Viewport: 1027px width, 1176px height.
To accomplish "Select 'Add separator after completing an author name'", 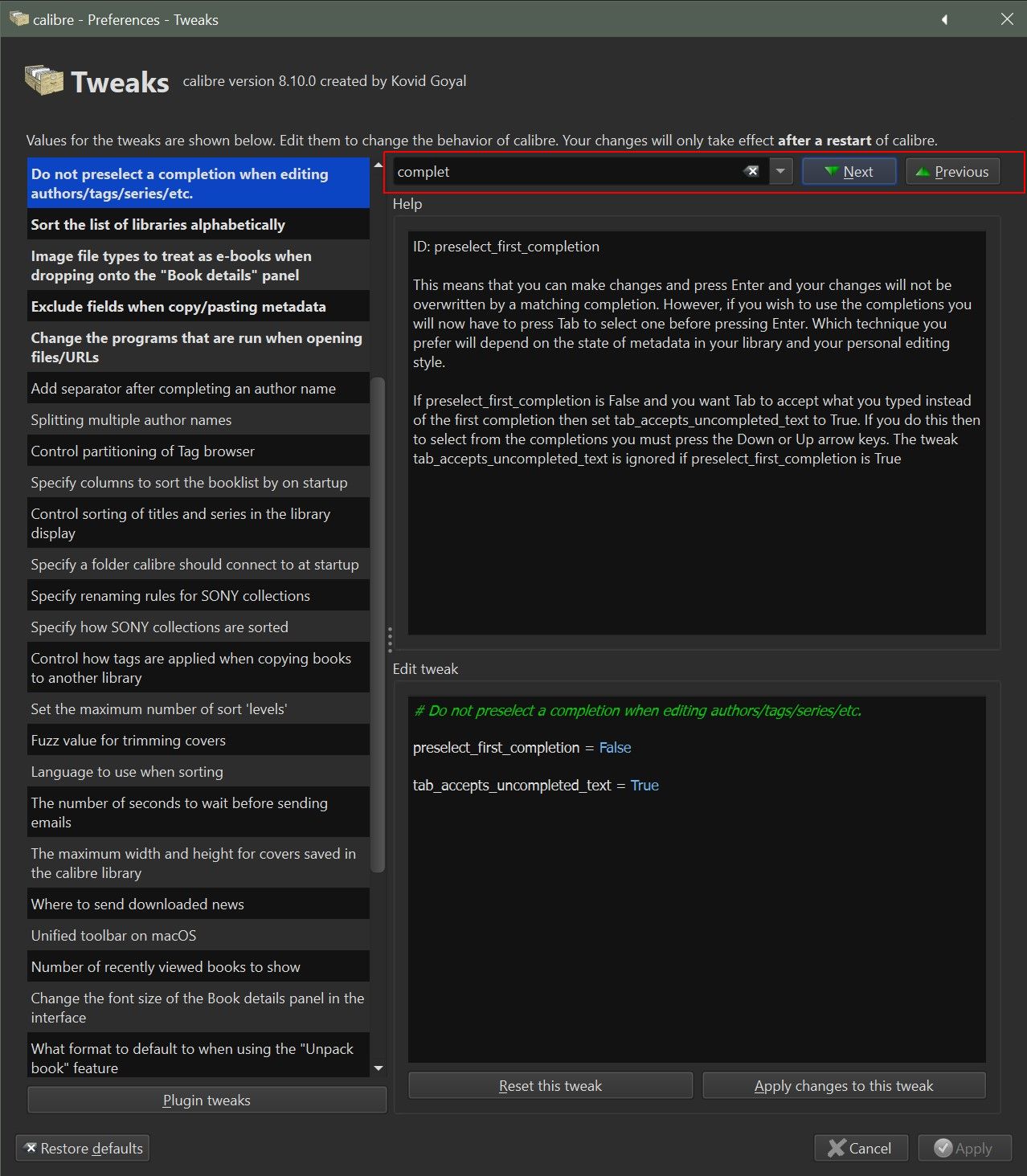I will point(198,389).
